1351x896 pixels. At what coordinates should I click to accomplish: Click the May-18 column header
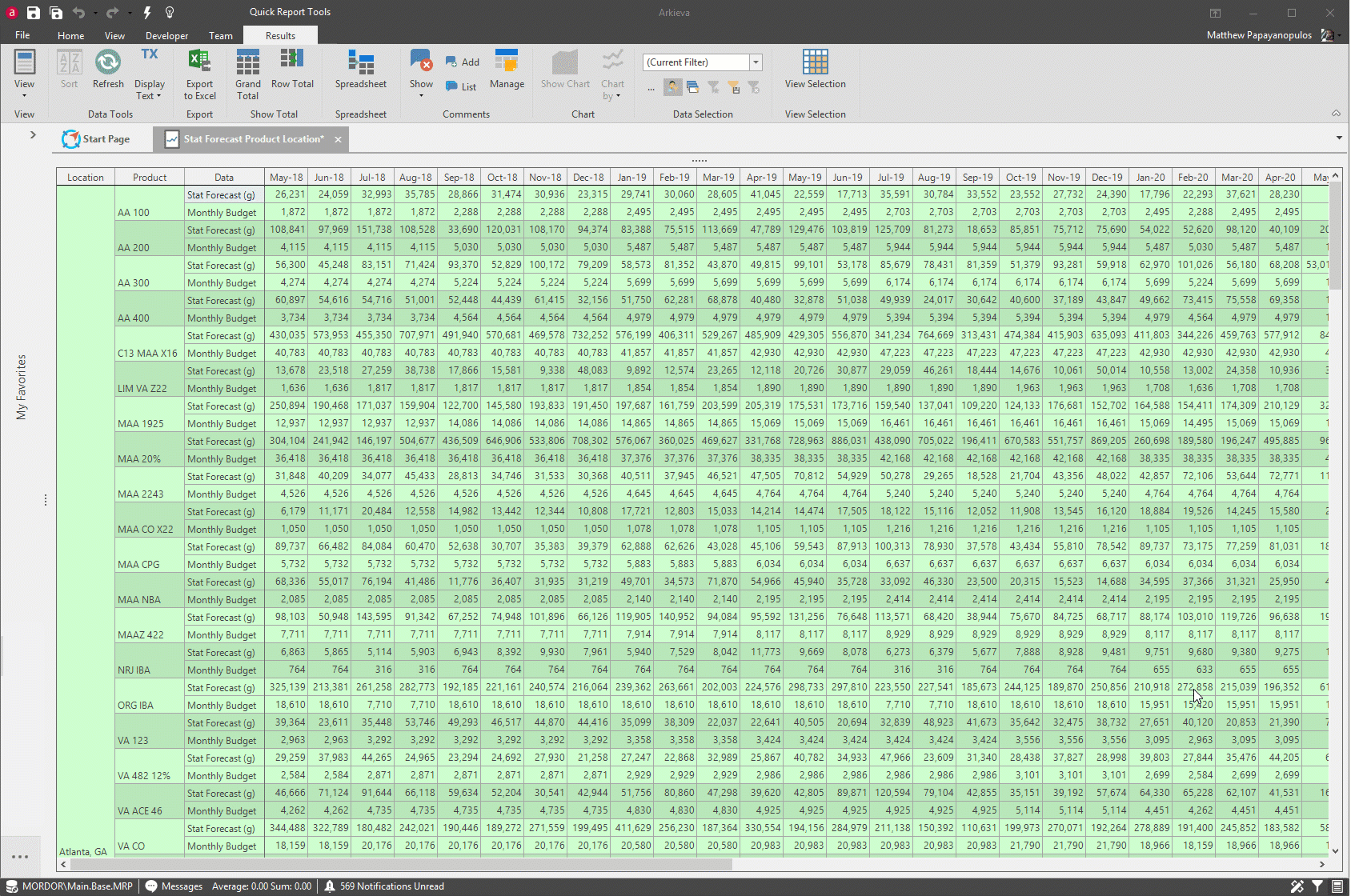[287, 177]
